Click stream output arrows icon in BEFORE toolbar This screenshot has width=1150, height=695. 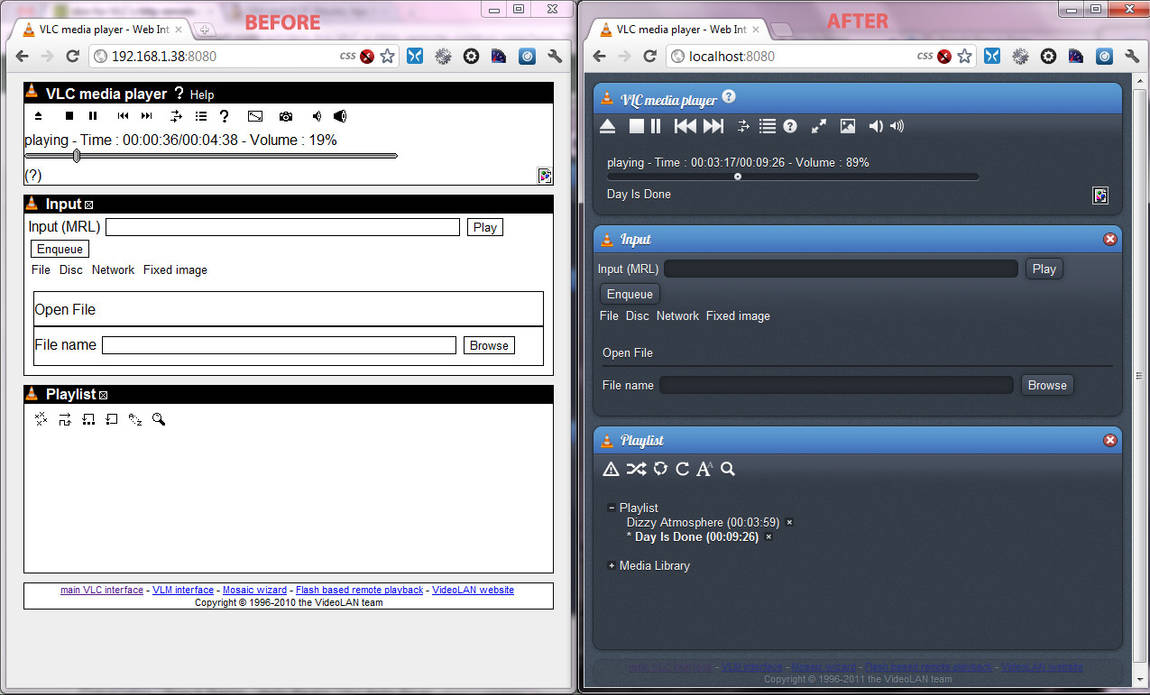point(176,116)
